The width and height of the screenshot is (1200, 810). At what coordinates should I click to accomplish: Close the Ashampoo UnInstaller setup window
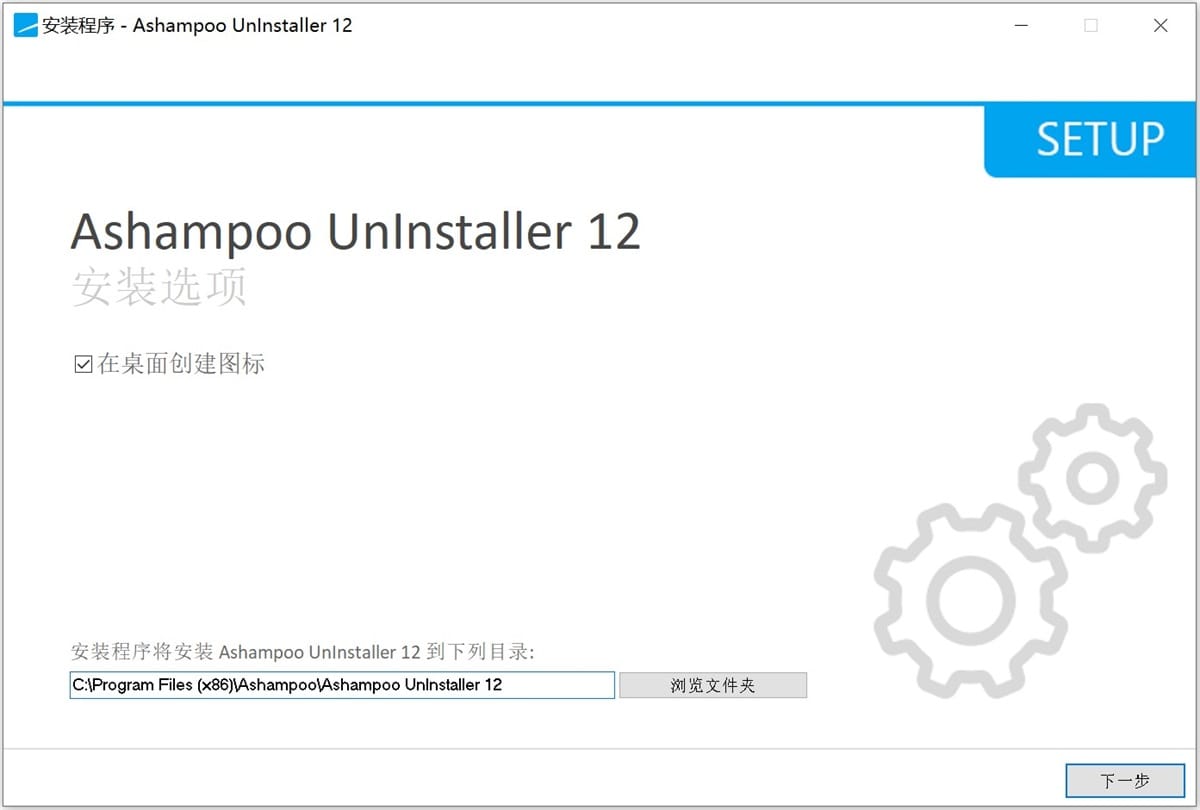(1161, 25)
